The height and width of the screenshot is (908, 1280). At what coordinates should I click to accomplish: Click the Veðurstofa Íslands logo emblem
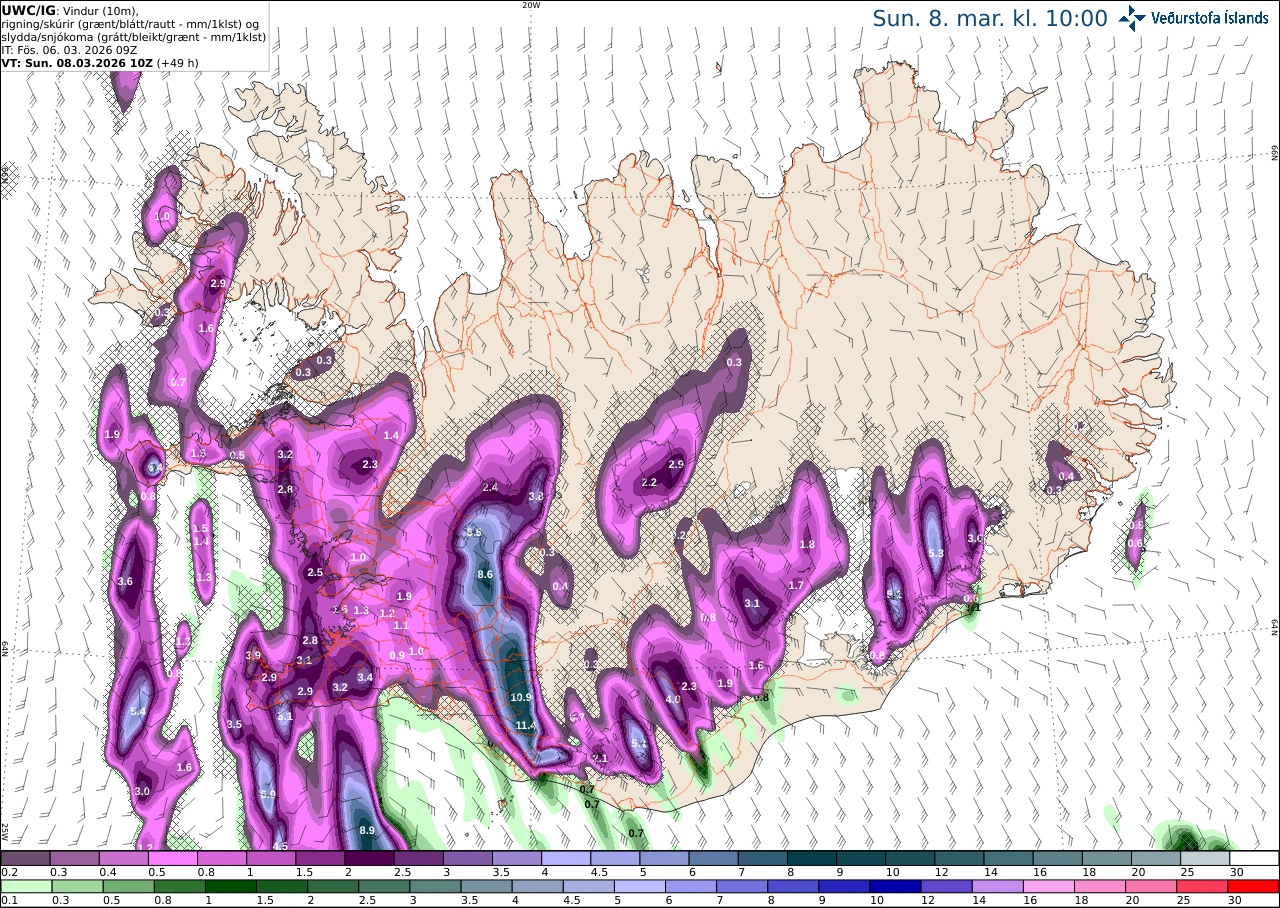point(1132,18)
